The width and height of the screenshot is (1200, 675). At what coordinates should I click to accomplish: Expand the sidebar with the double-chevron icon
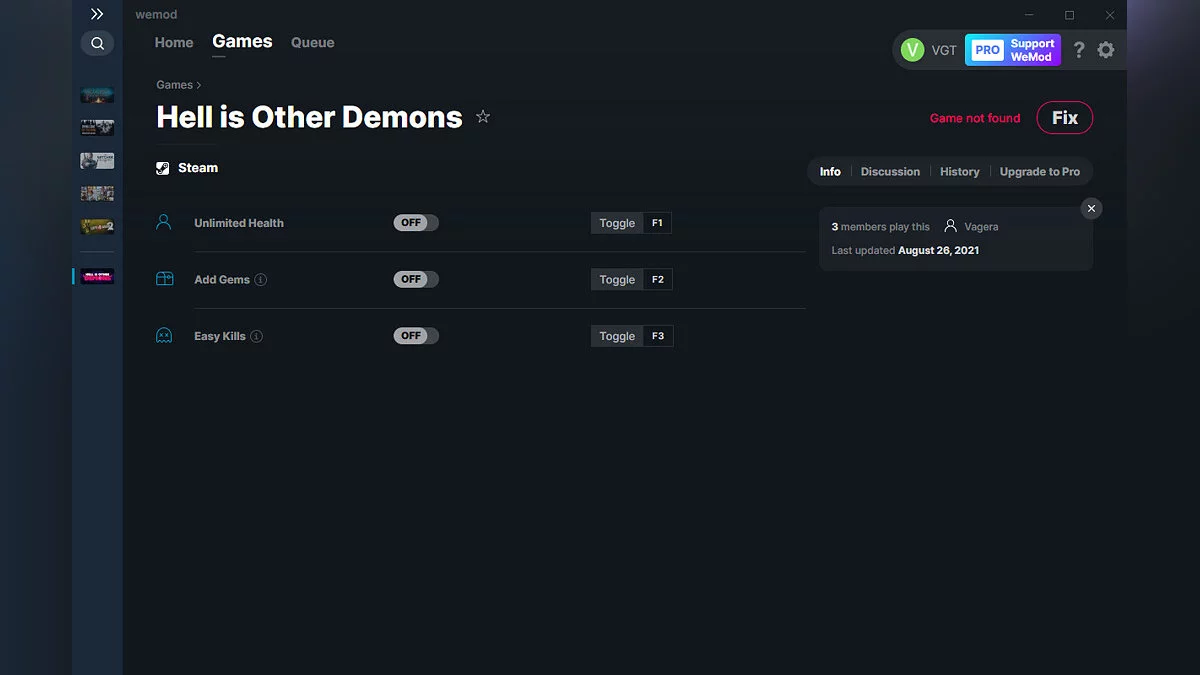point(97,14)
